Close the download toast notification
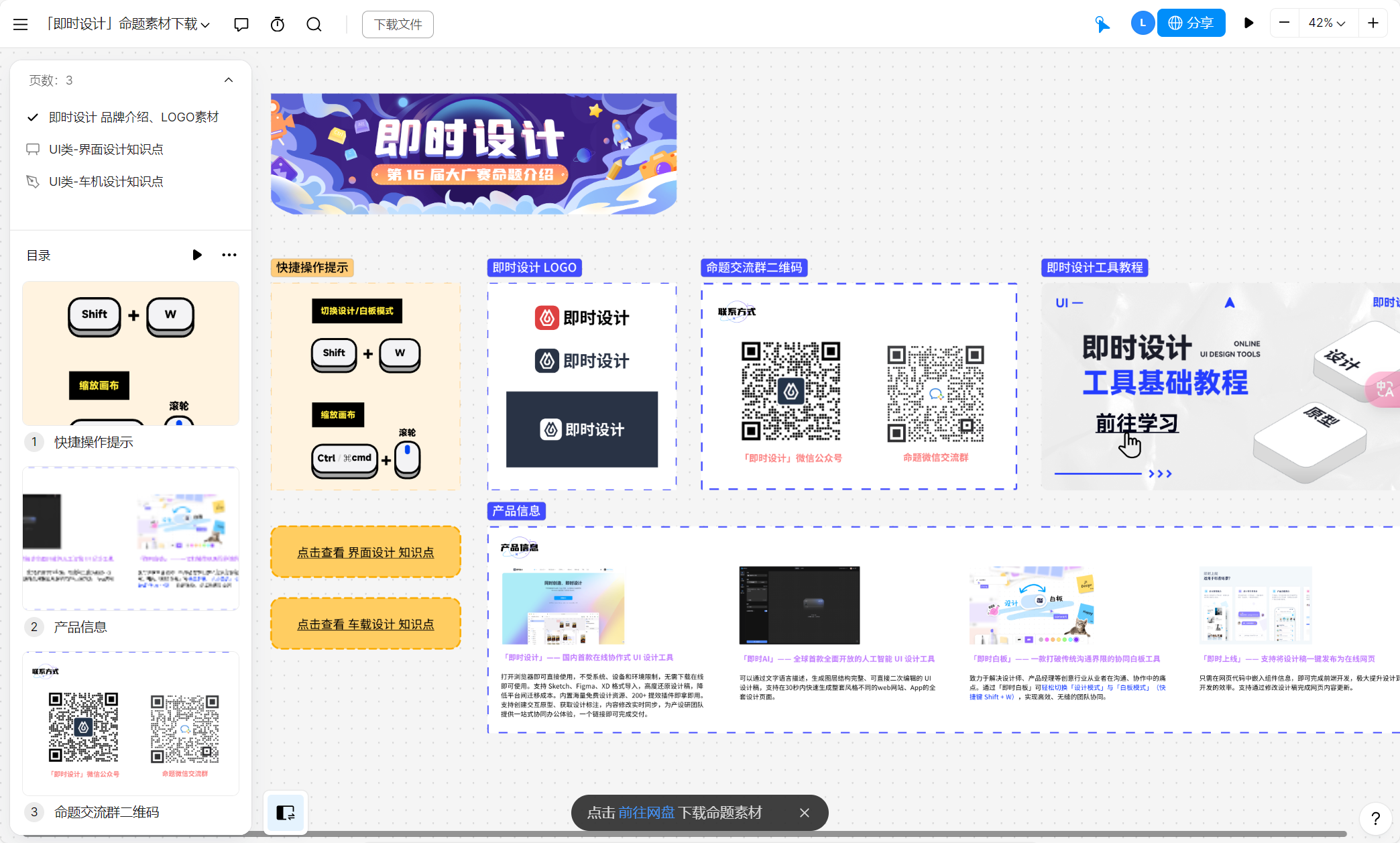 (x=805, y=813)
